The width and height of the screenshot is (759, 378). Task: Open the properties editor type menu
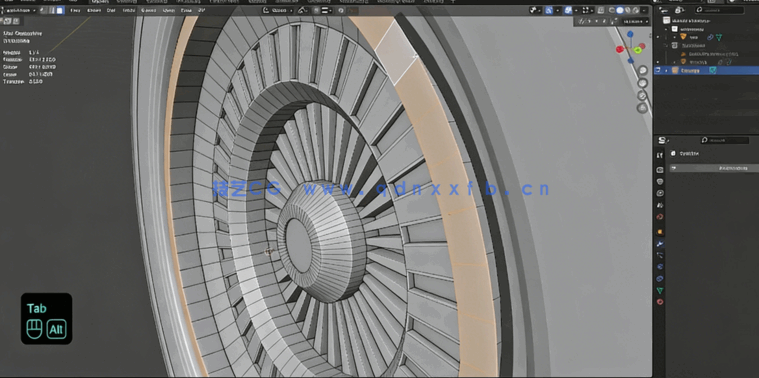click(663, 140)
